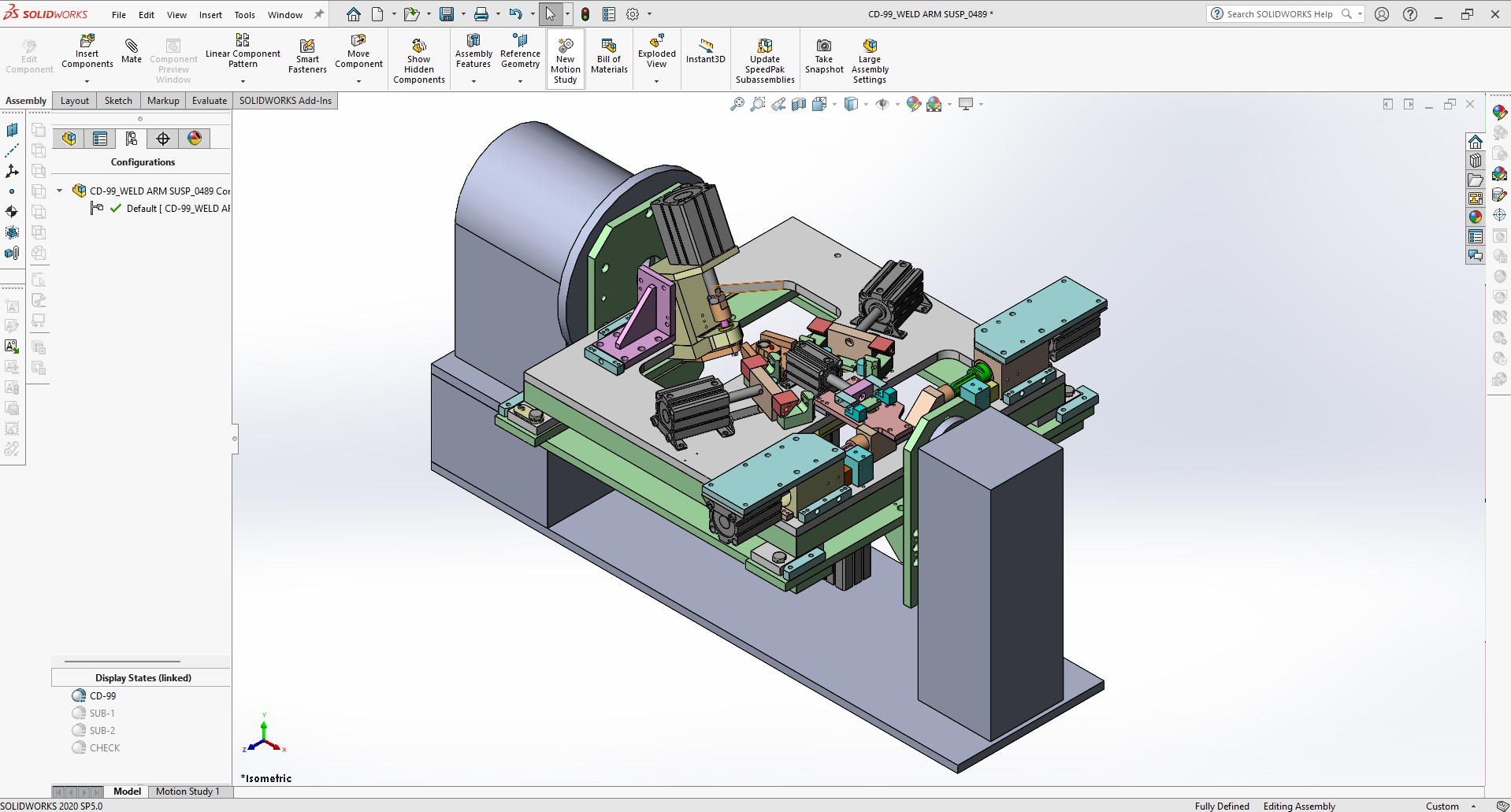Open the DimXpertManager tab
Viewport: 1511px width, 812px height.
(163, 139)
